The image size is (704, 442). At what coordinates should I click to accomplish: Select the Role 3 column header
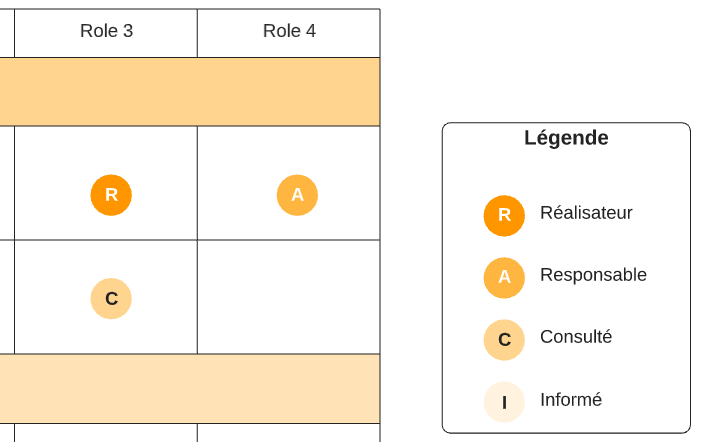click(106, 32)
